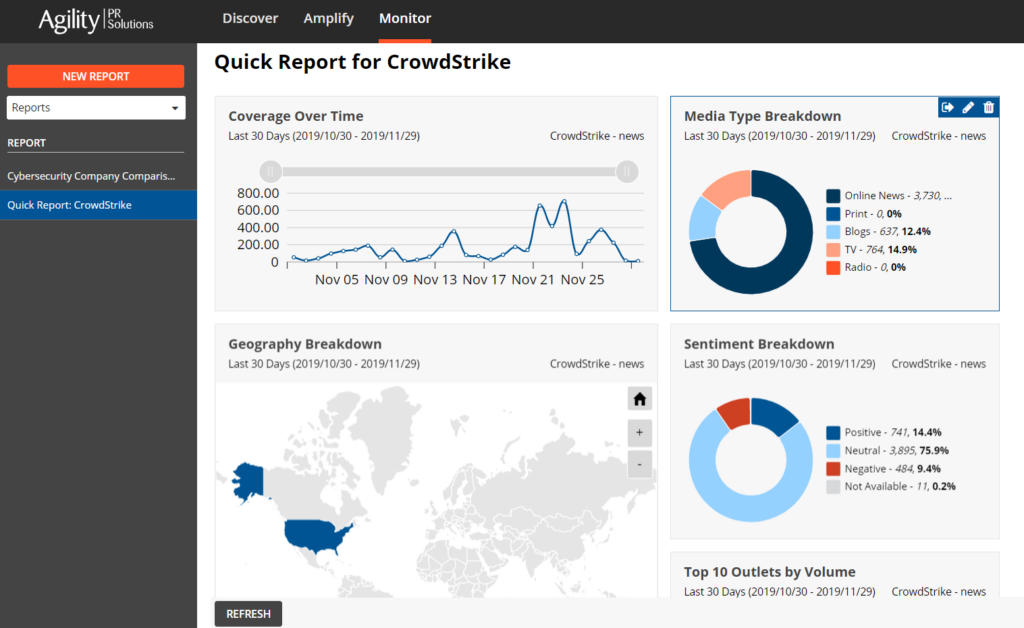The height and width of the screenshot is (628, 1024).
Task: Open Cybersecurity Company Comparison report
Action: point(91,176)
